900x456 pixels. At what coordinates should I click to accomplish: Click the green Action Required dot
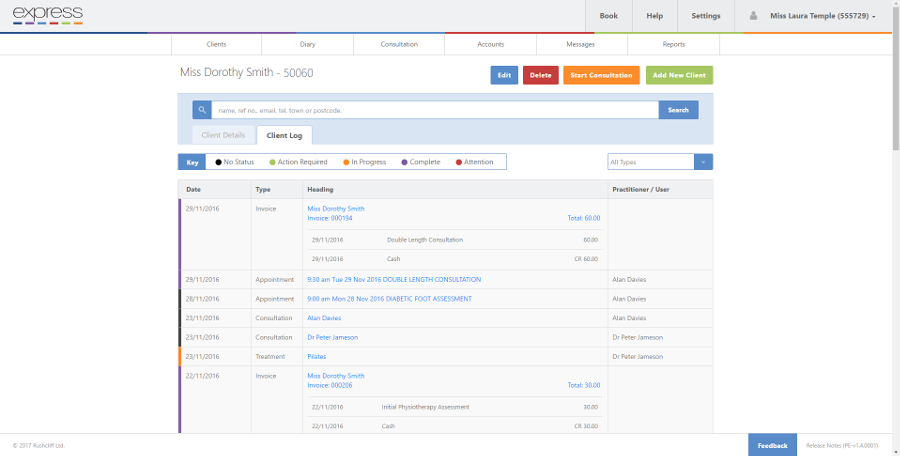click(x=273, y=163)
